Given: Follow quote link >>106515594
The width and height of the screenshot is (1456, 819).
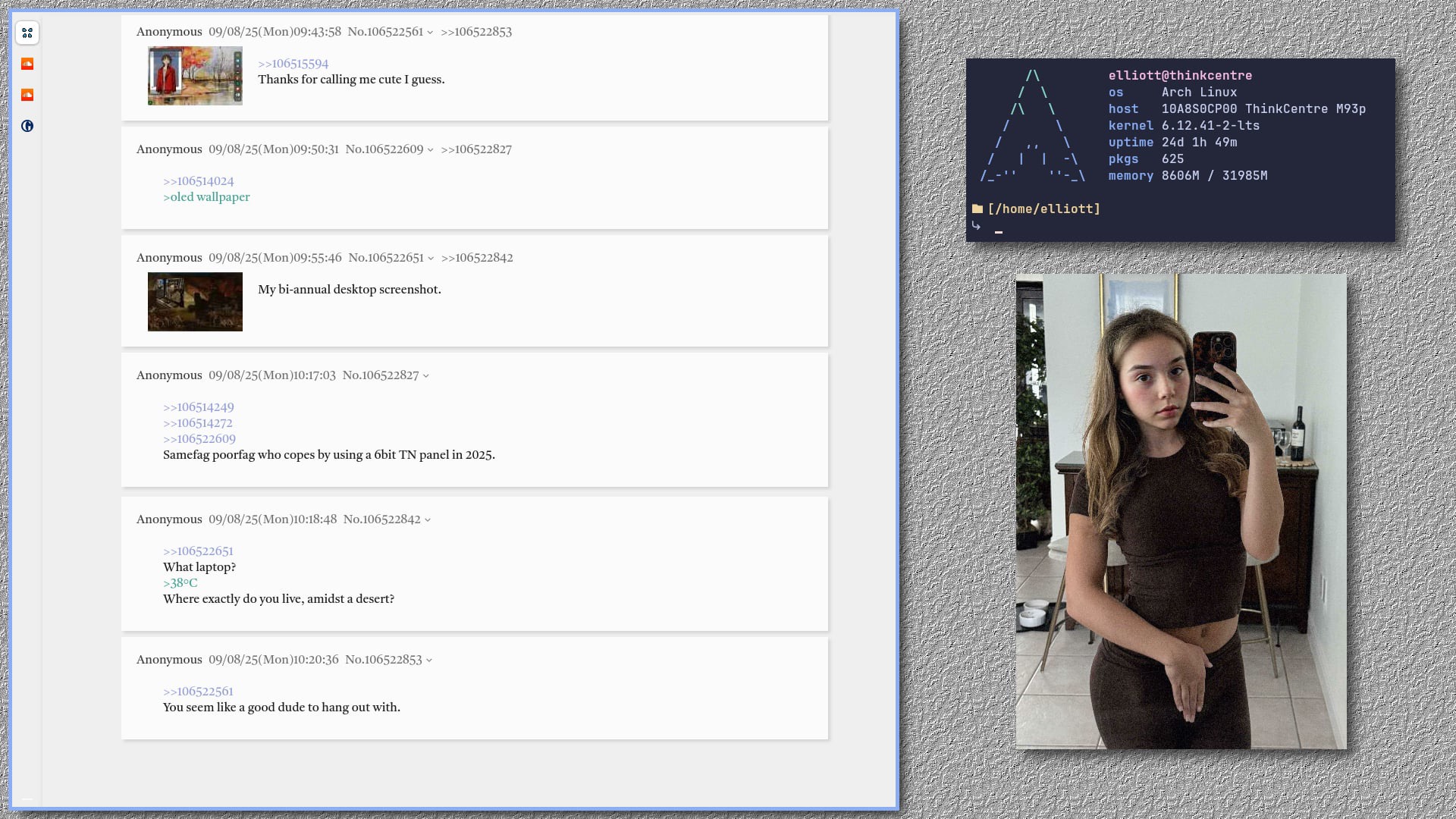Looking at the screenshot, I should point(293,64).
